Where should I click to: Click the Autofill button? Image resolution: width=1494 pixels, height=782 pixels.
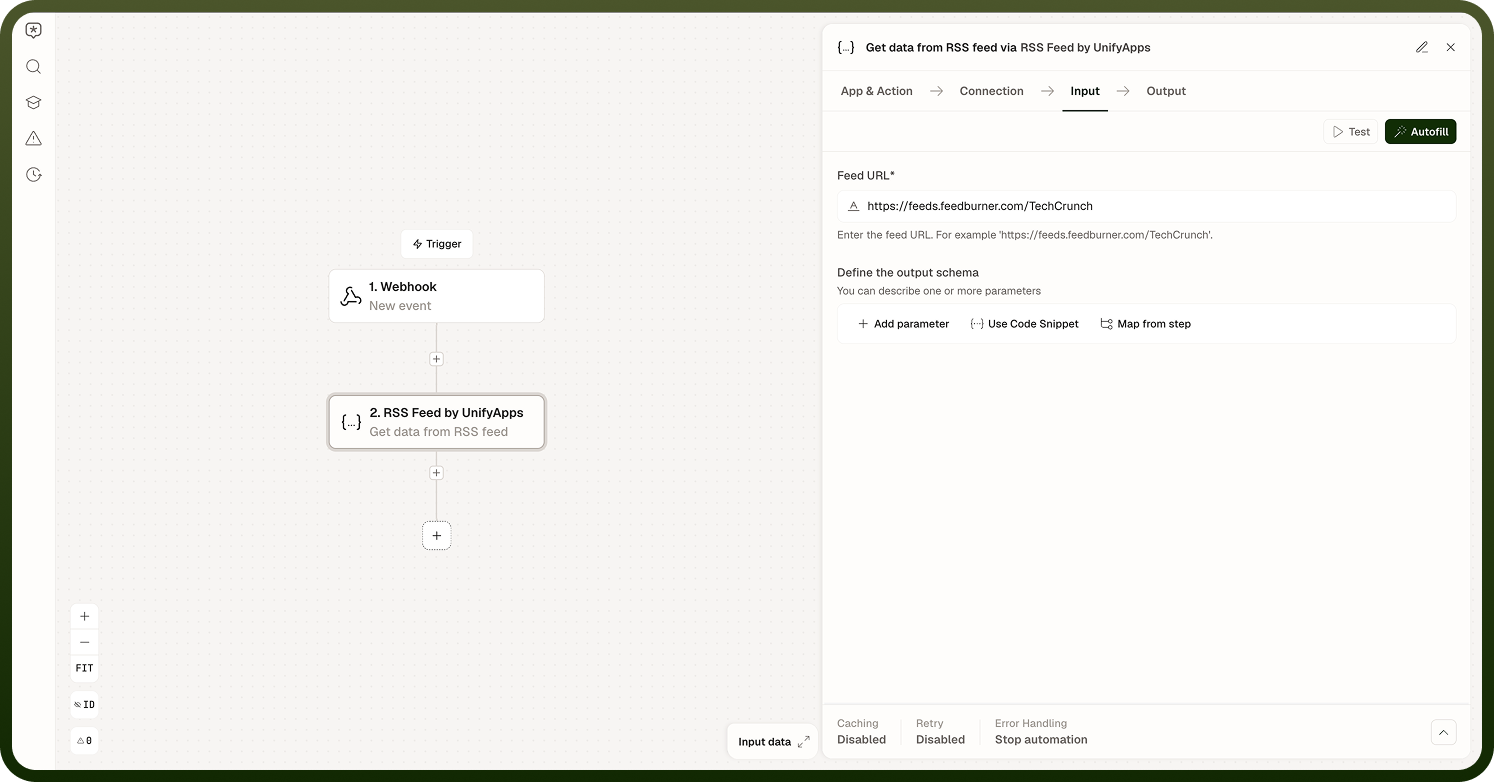pos(1420,132)
